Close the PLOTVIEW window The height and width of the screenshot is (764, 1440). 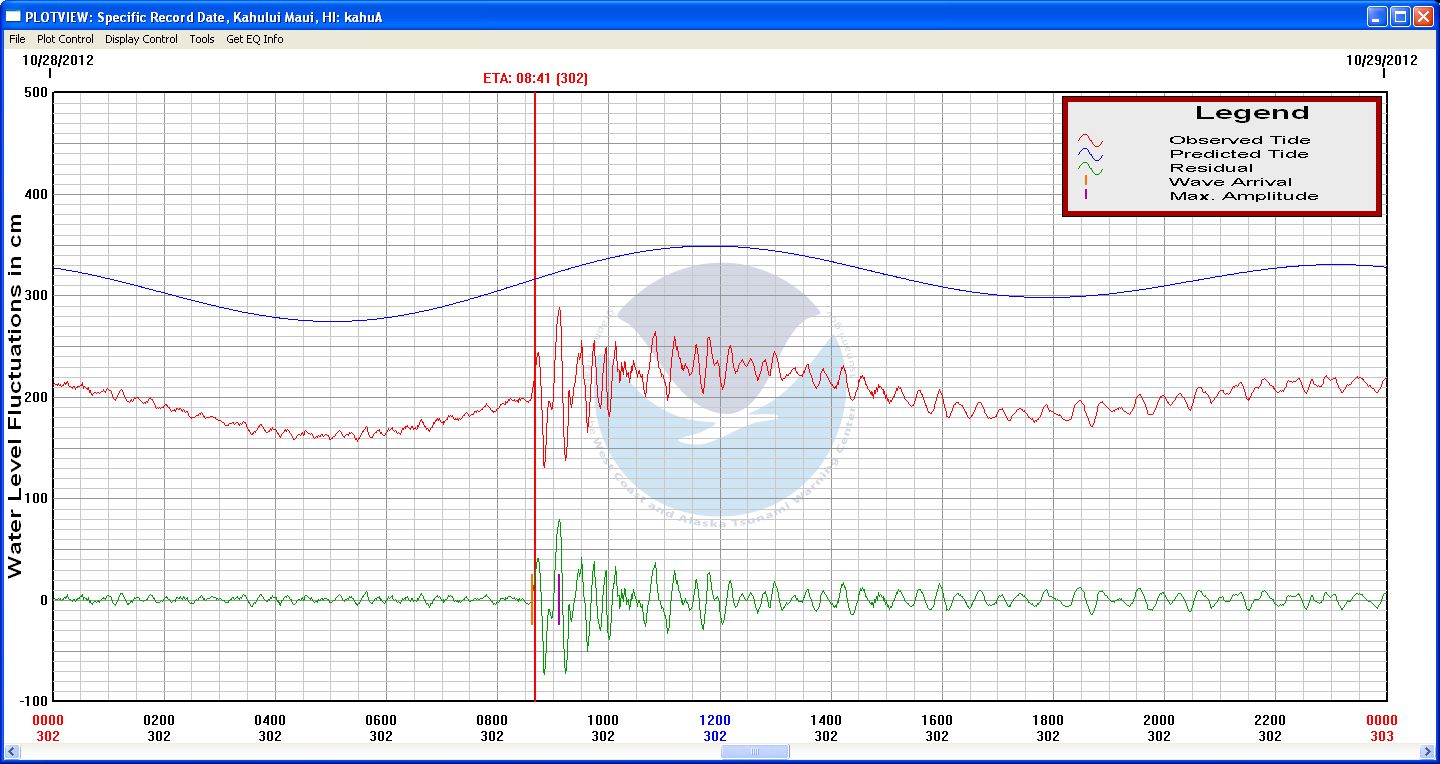pos(1423,16)
